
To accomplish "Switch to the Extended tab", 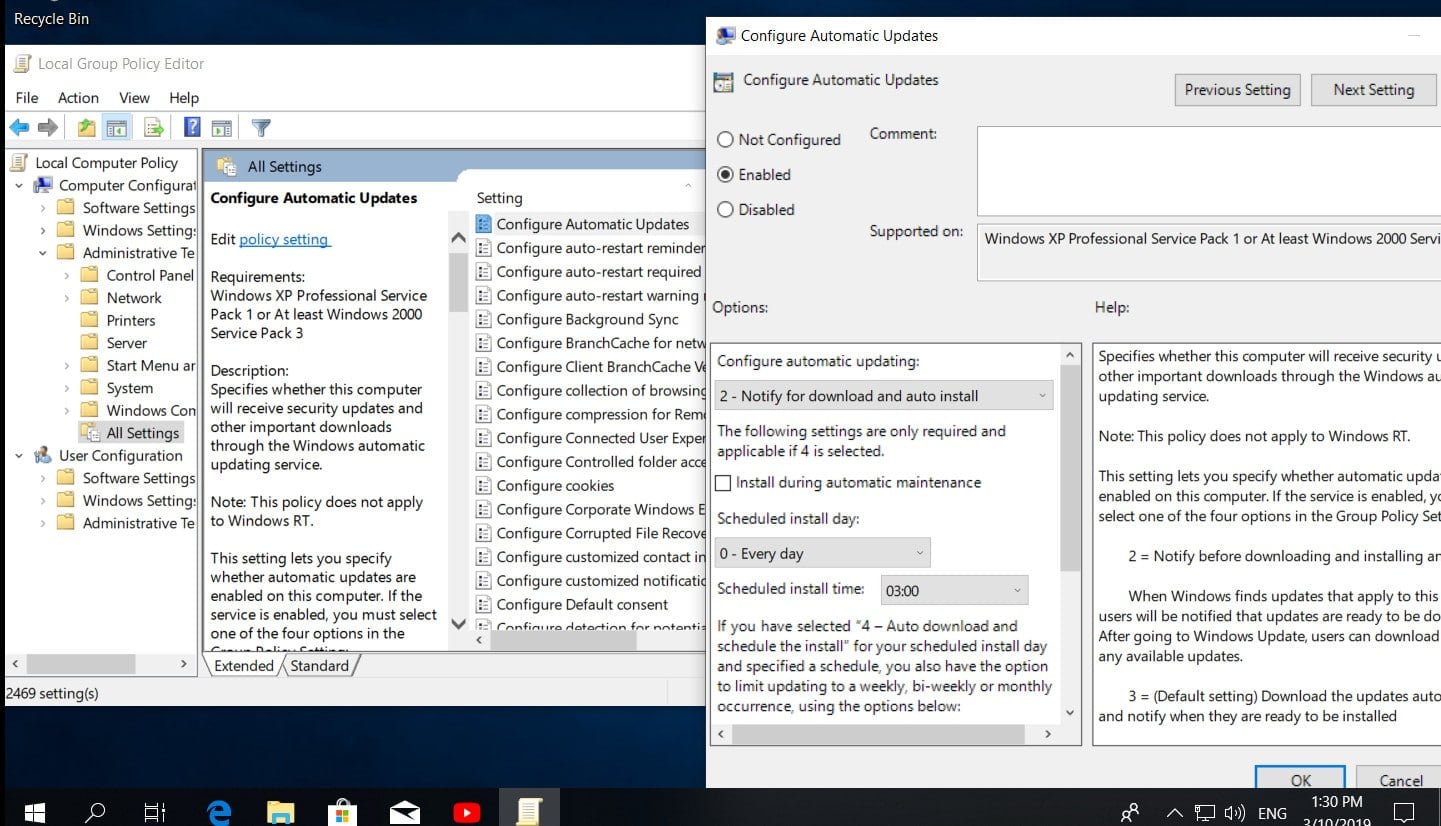I will tap(243, 666).
